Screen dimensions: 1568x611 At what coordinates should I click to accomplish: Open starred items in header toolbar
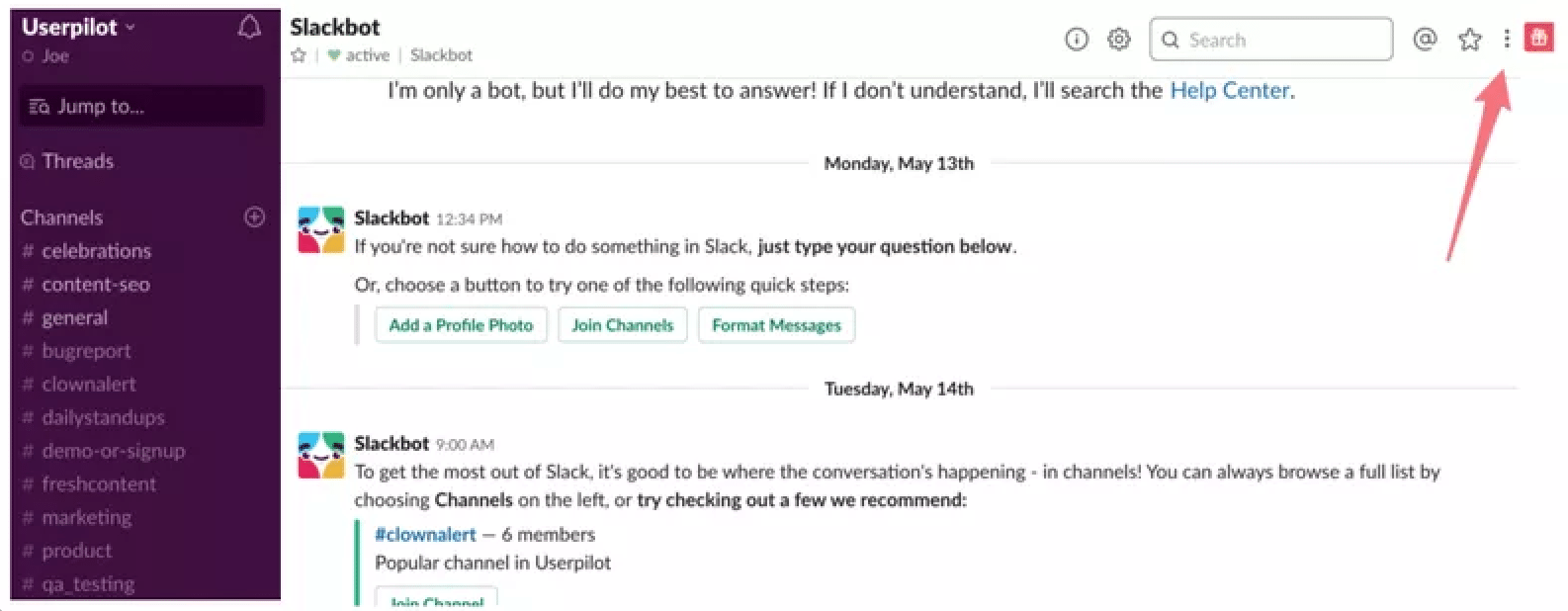(x=1470, y=40)
